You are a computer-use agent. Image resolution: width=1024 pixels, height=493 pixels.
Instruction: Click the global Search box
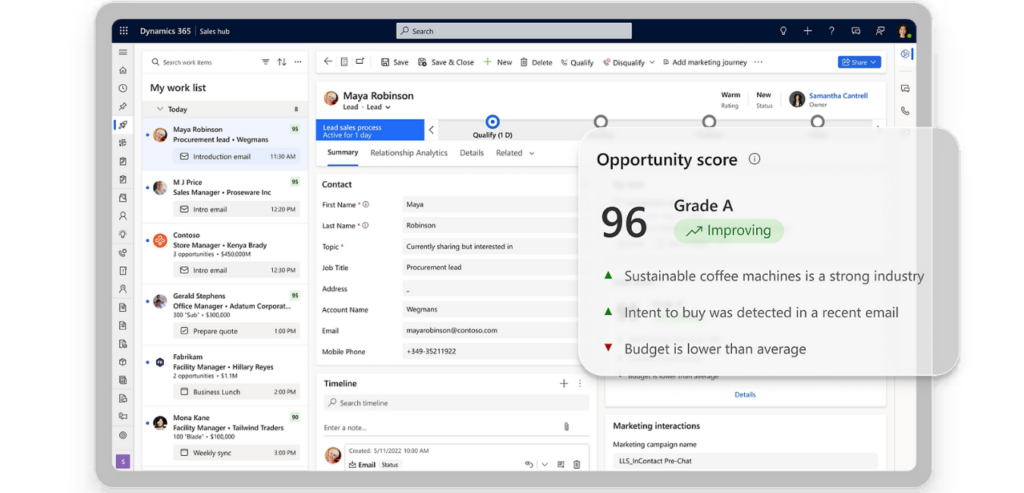(x=514, y=31)
